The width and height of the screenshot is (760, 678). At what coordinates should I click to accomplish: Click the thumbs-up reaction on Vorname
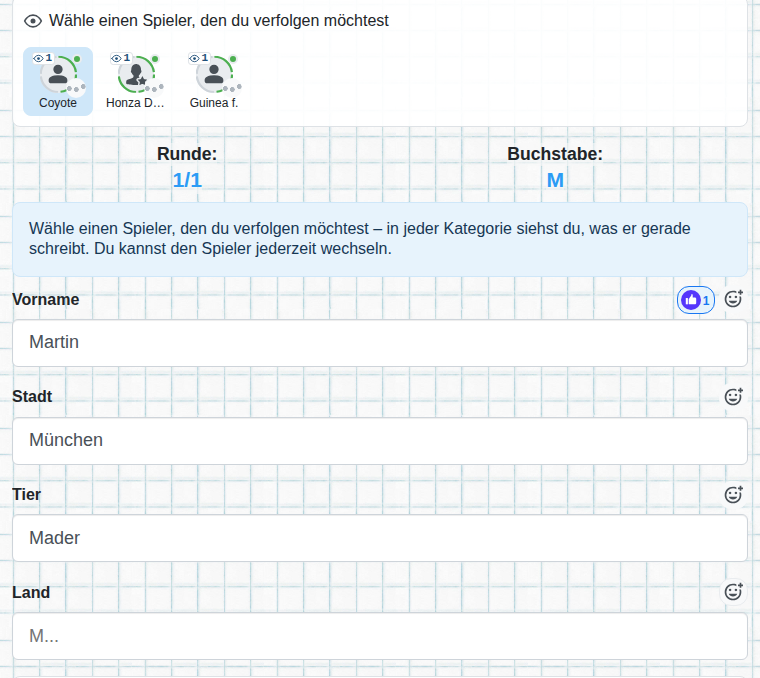click(x=696, y=300)
